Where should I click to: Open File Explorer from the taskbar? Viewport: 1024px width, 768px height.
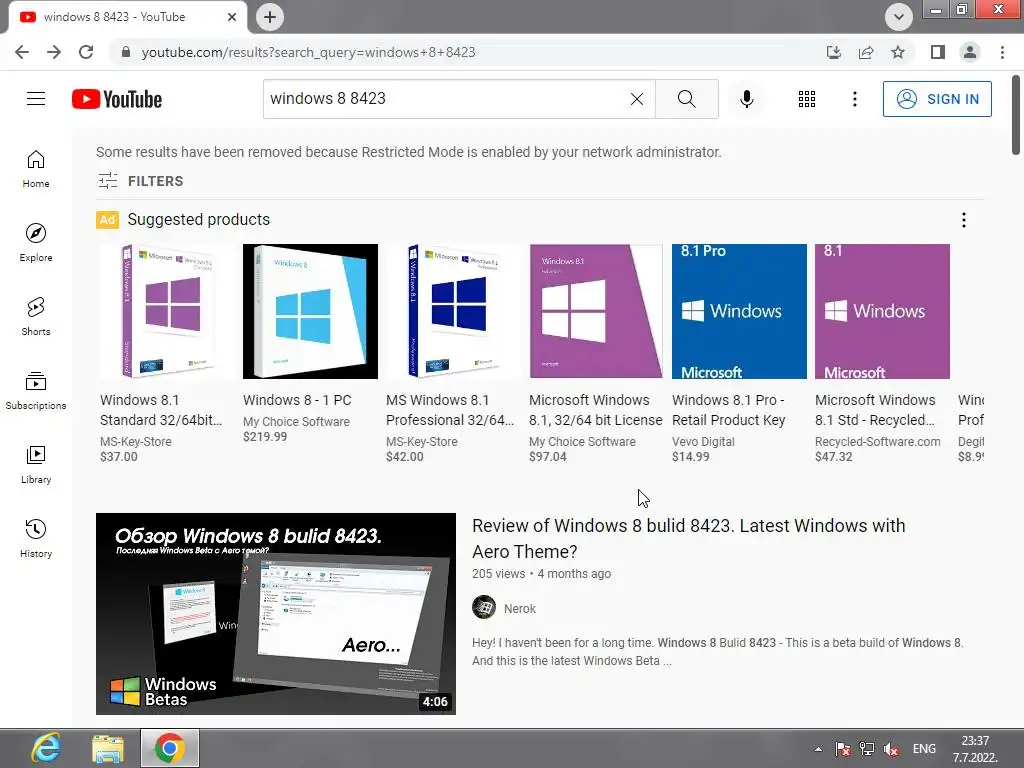pyautogui.click(x=108, y=748)
